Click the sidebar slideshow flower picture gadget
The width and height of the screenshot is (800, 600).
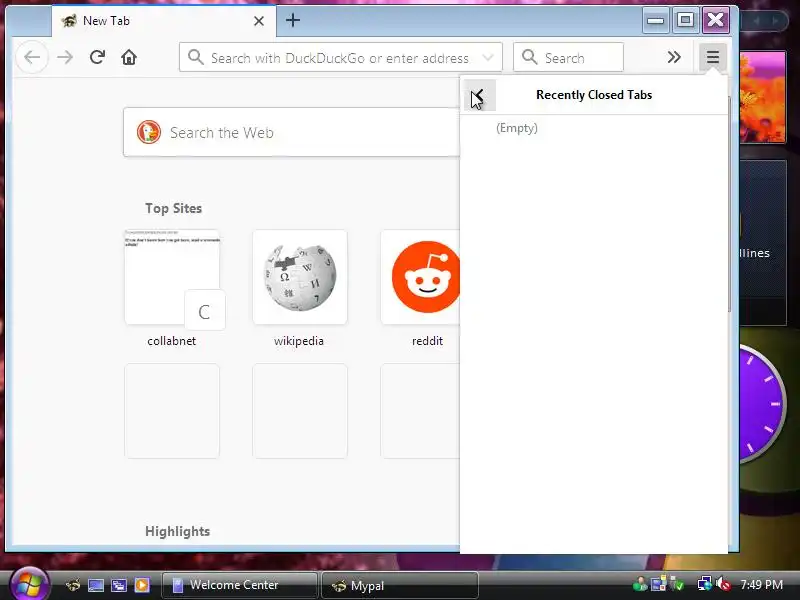coord(762,97)
